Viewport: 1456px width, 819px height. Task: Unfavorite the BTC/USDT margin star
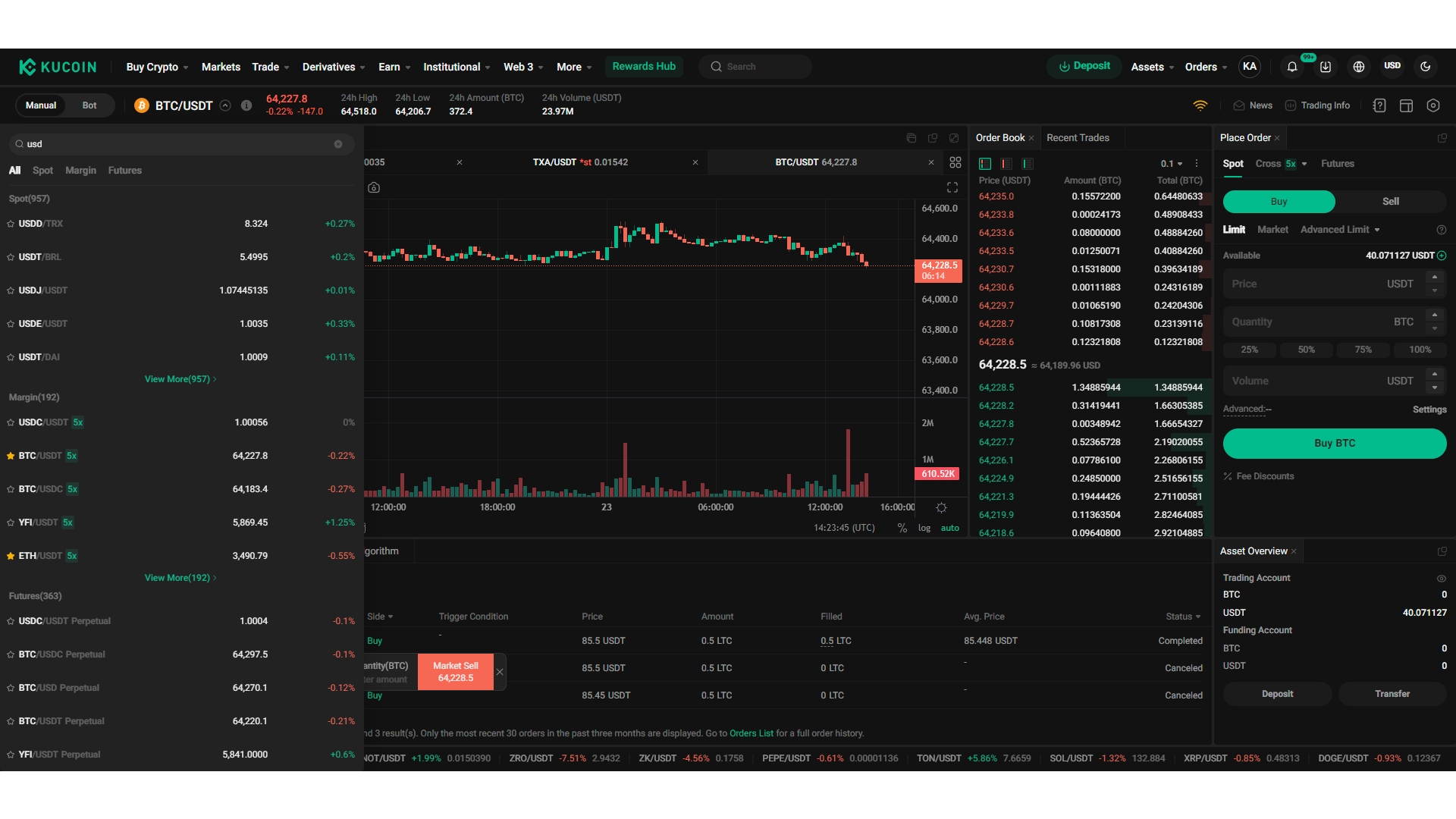(x=11, y=456)
